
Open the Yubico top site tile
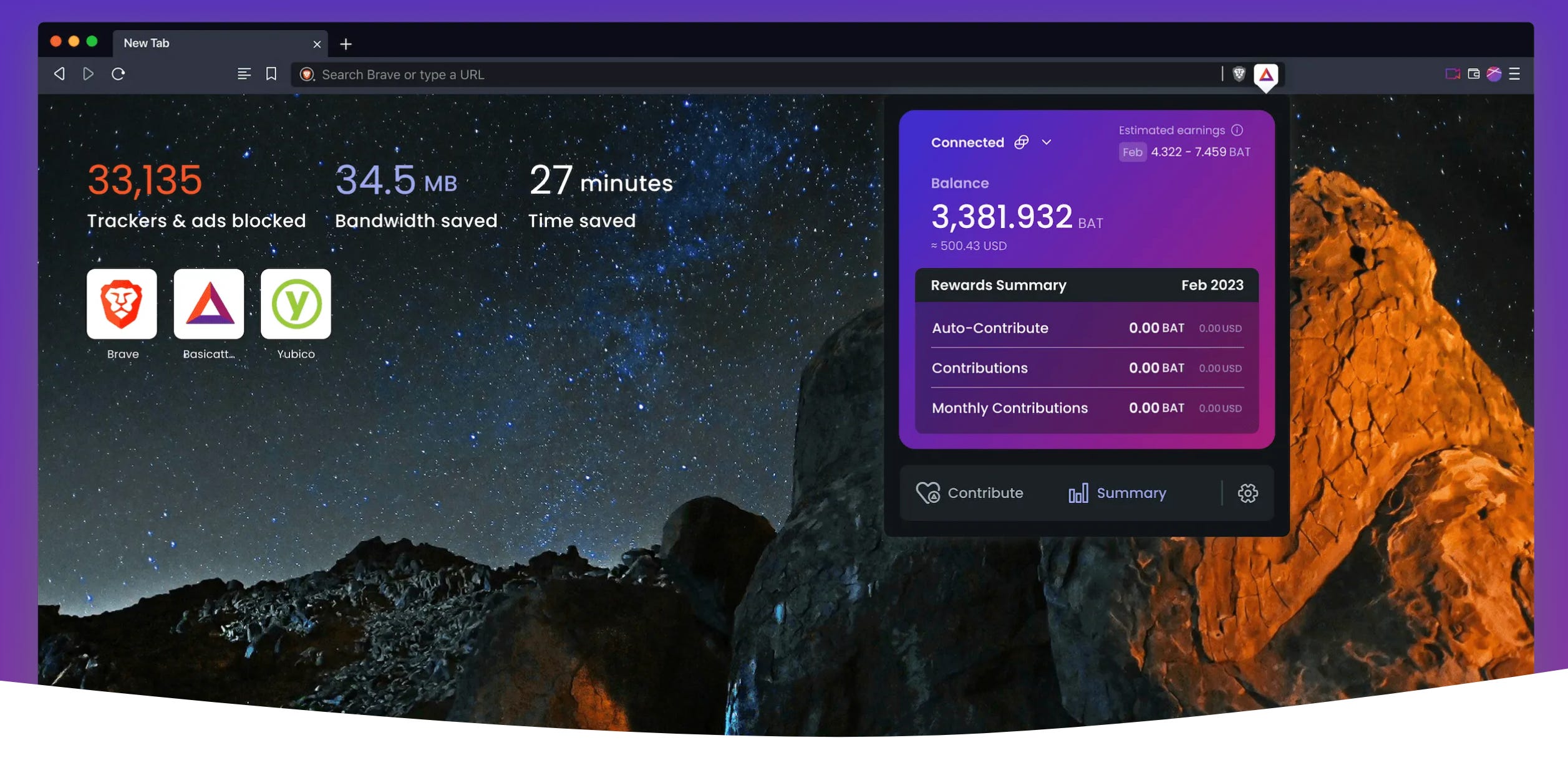click(296, 304)
